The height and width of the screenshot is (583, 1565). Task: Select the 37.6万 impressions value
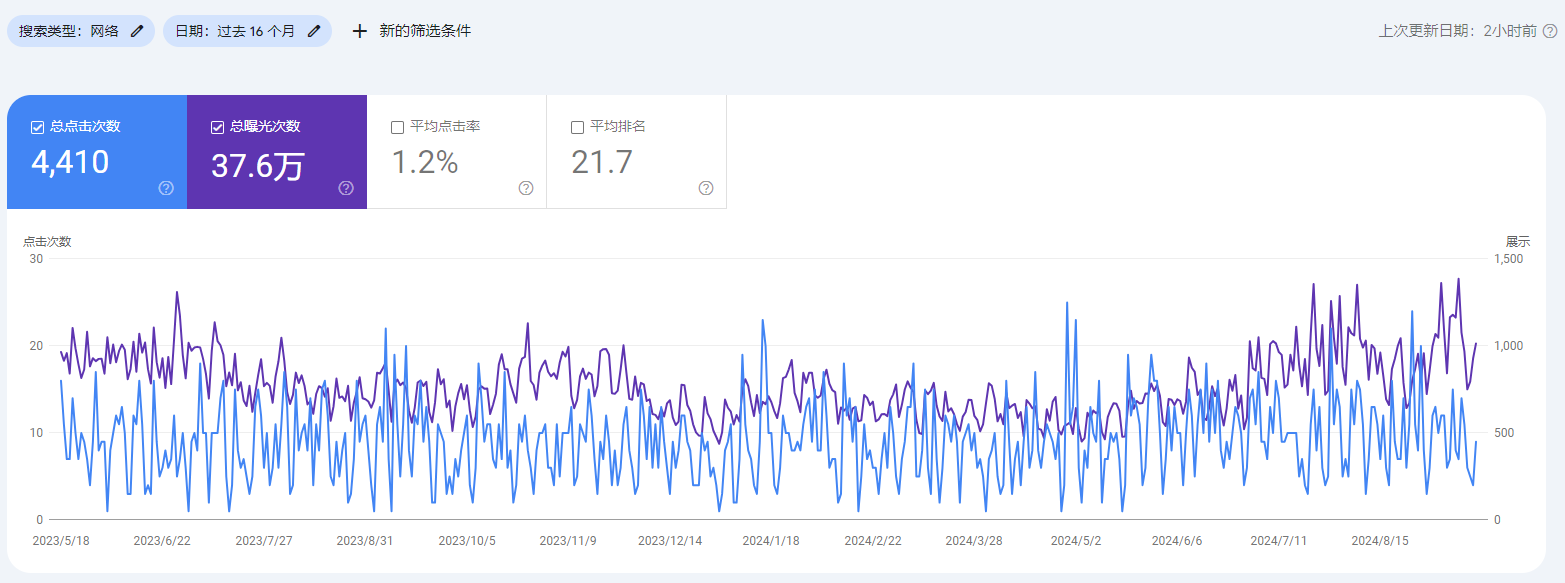click(x=257, y=165)
